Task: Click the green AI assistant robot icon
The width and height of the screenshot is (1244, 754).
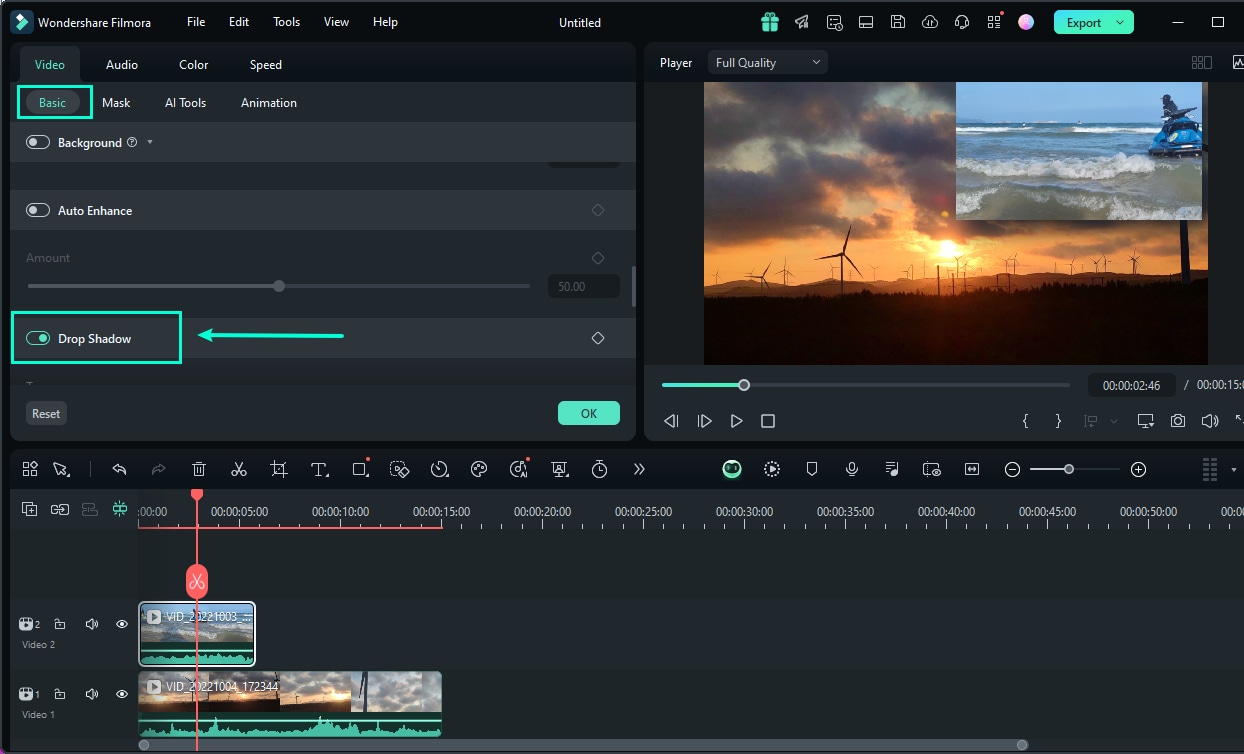Action: pyautogui.click(x=732, y=469)
